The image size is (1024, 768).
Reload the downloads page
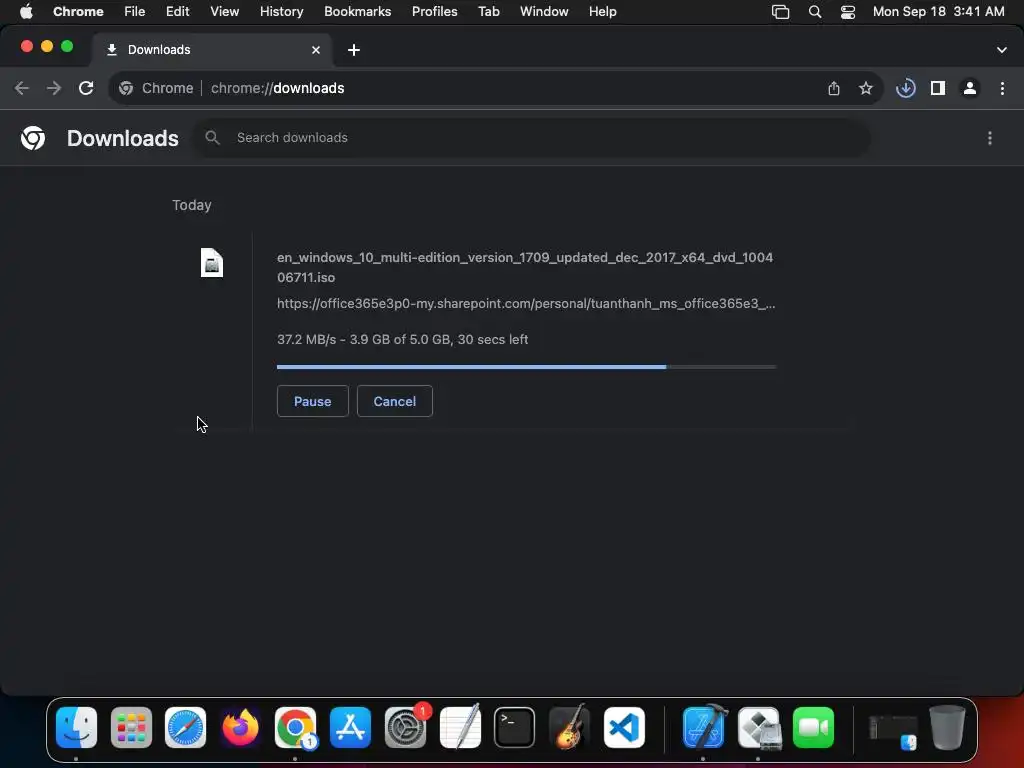pos(86,88)
